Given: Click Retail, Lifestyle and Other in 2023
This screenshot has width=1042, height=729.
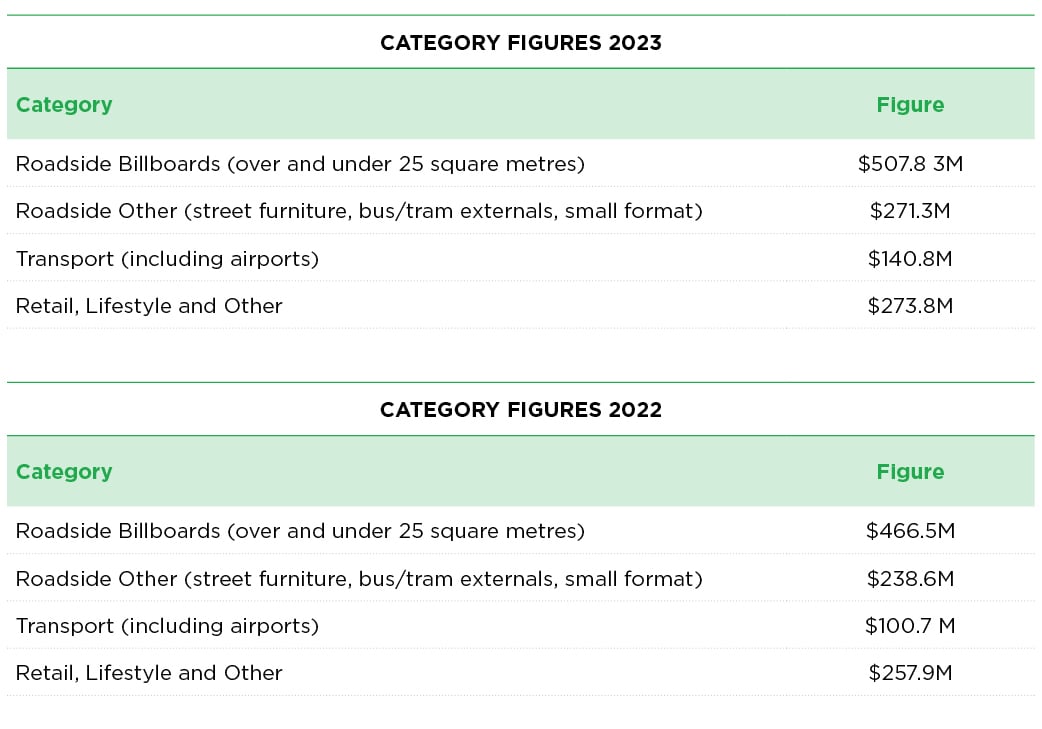Looking at the screenshot, I should point(149,306).
